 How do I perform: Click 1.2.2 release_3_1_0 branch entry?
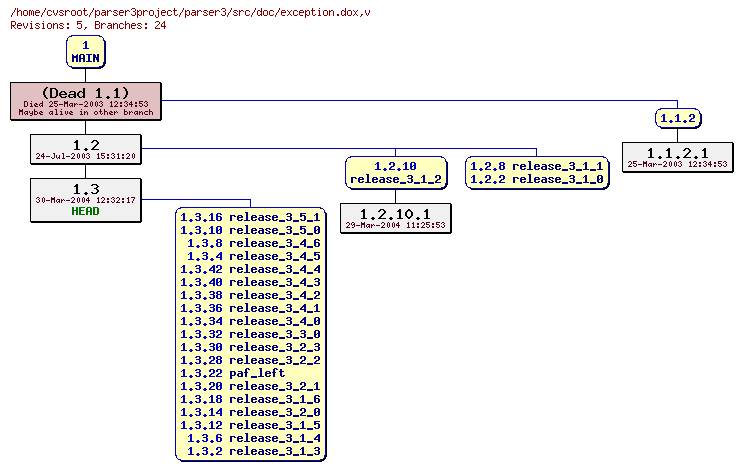click(537, 179)
